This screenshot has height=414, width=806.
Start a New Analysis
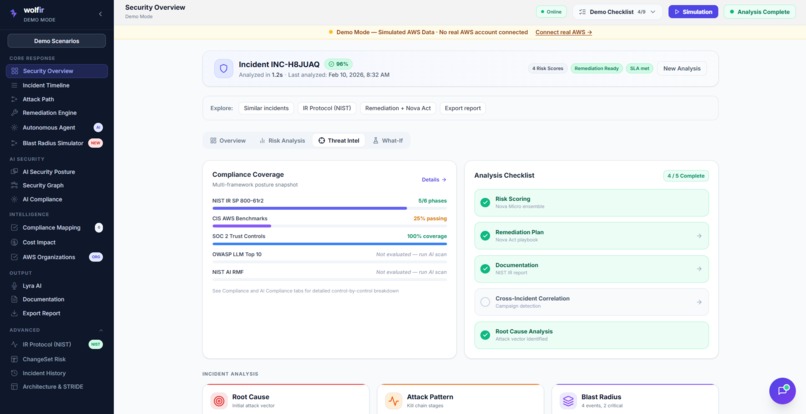tap(682, 68)
